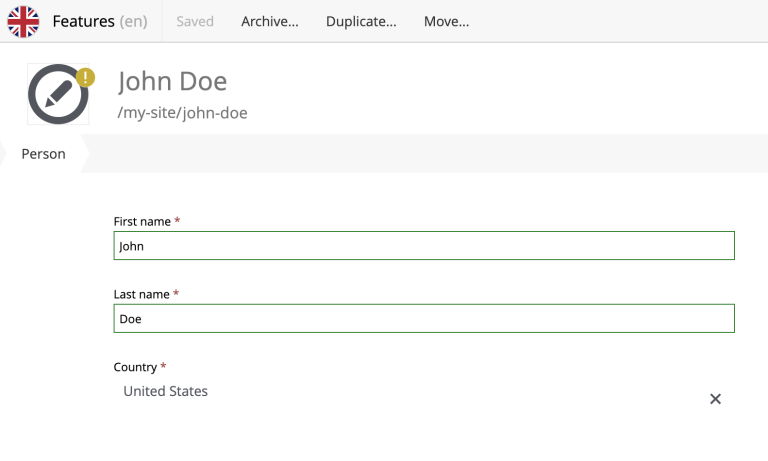Open the Archive... dialog

[x=270, y=21]
